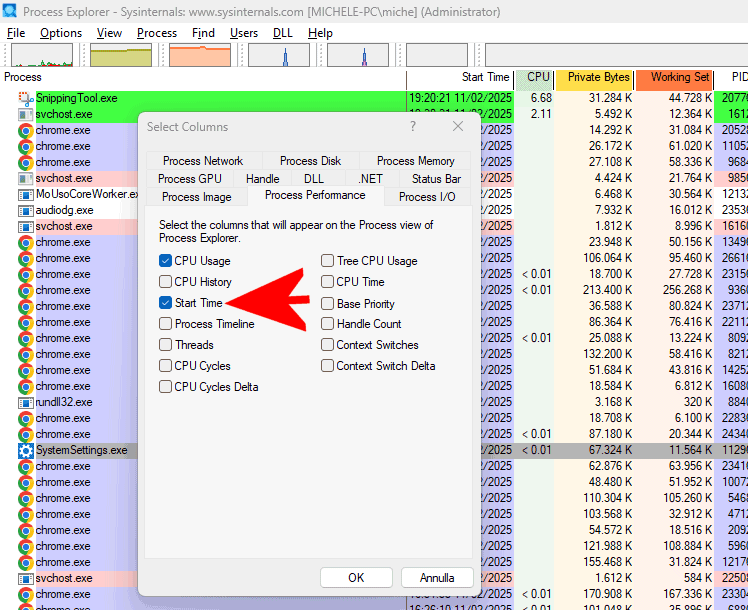This screenshot has width=748, height=610.
Task: Enable the Tree CPU Usage checkbox
Action: click(x=327, y=260)
